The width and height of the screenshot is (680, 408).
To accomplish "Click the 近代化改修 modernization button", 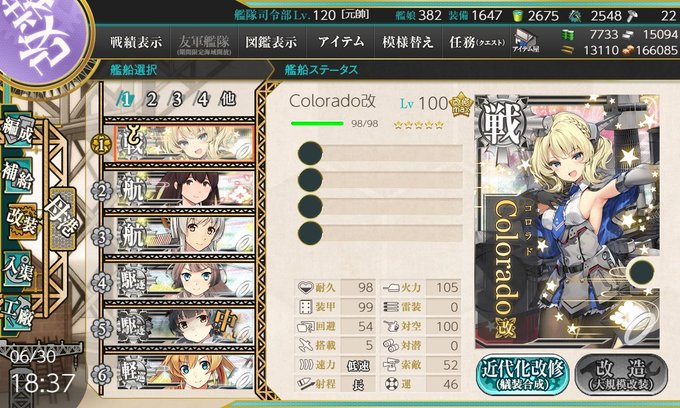I will 523,374.
